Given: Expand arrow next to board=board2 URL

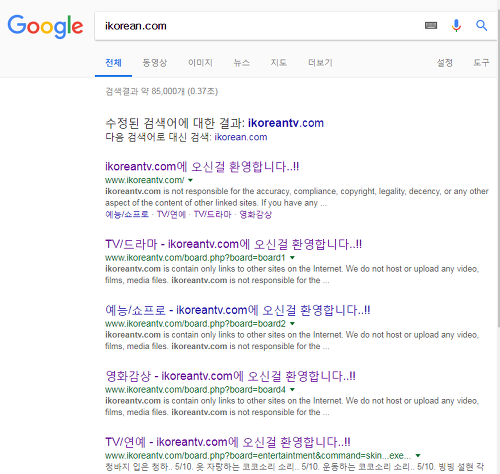Looking at the screenshot, I should [x=292, y=324].
